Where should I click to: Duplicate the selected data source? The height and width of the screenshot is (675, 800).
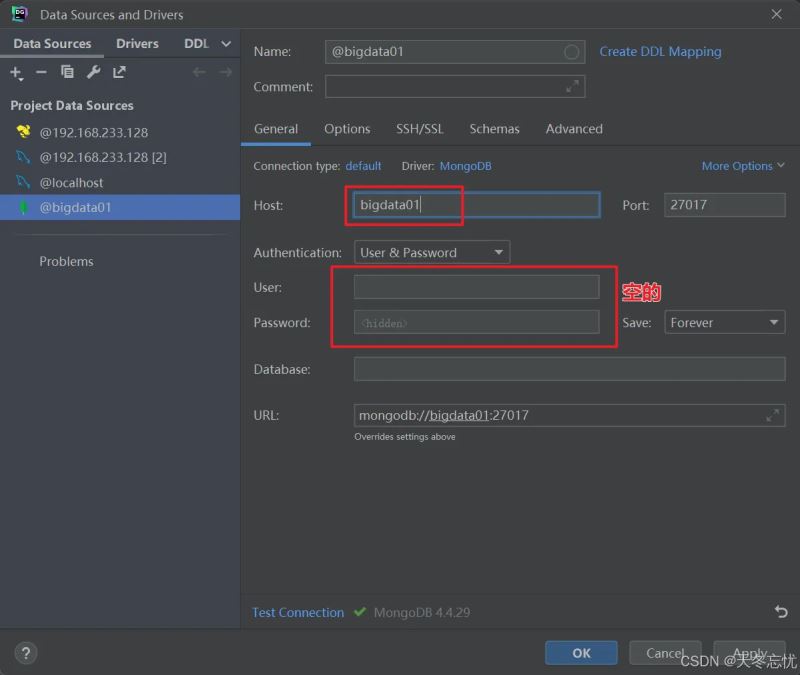pos(67,72)
